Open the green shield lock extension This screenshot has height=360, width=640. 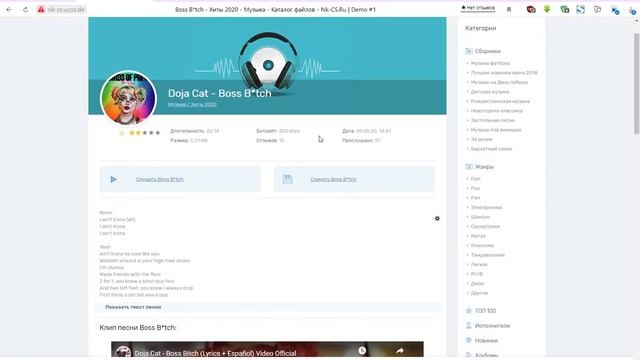pyautogui.click(x=564, y=9)
